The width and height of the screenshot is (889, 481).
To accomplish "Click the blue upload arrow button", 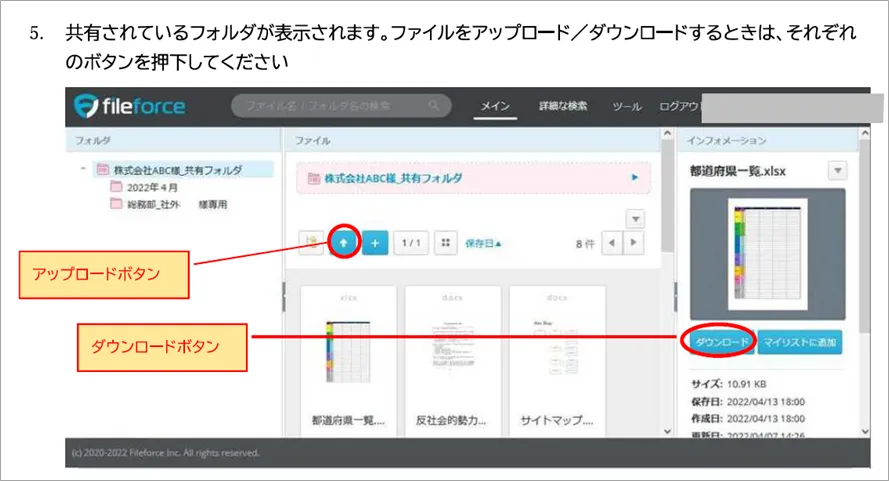I will click(x=344, y=243).
